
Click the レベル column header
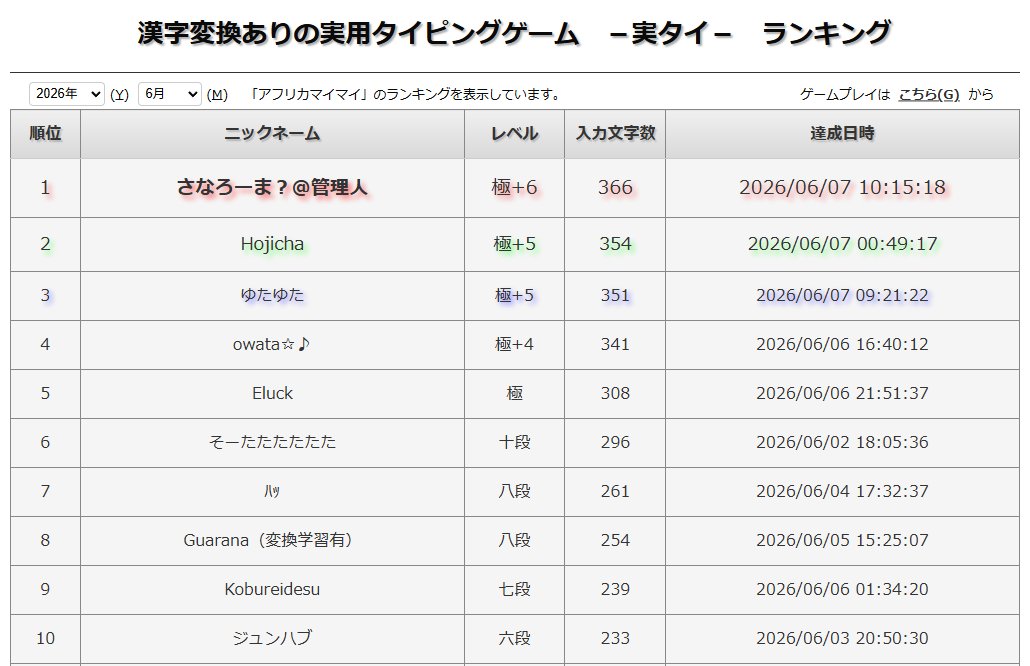(514, 133)
